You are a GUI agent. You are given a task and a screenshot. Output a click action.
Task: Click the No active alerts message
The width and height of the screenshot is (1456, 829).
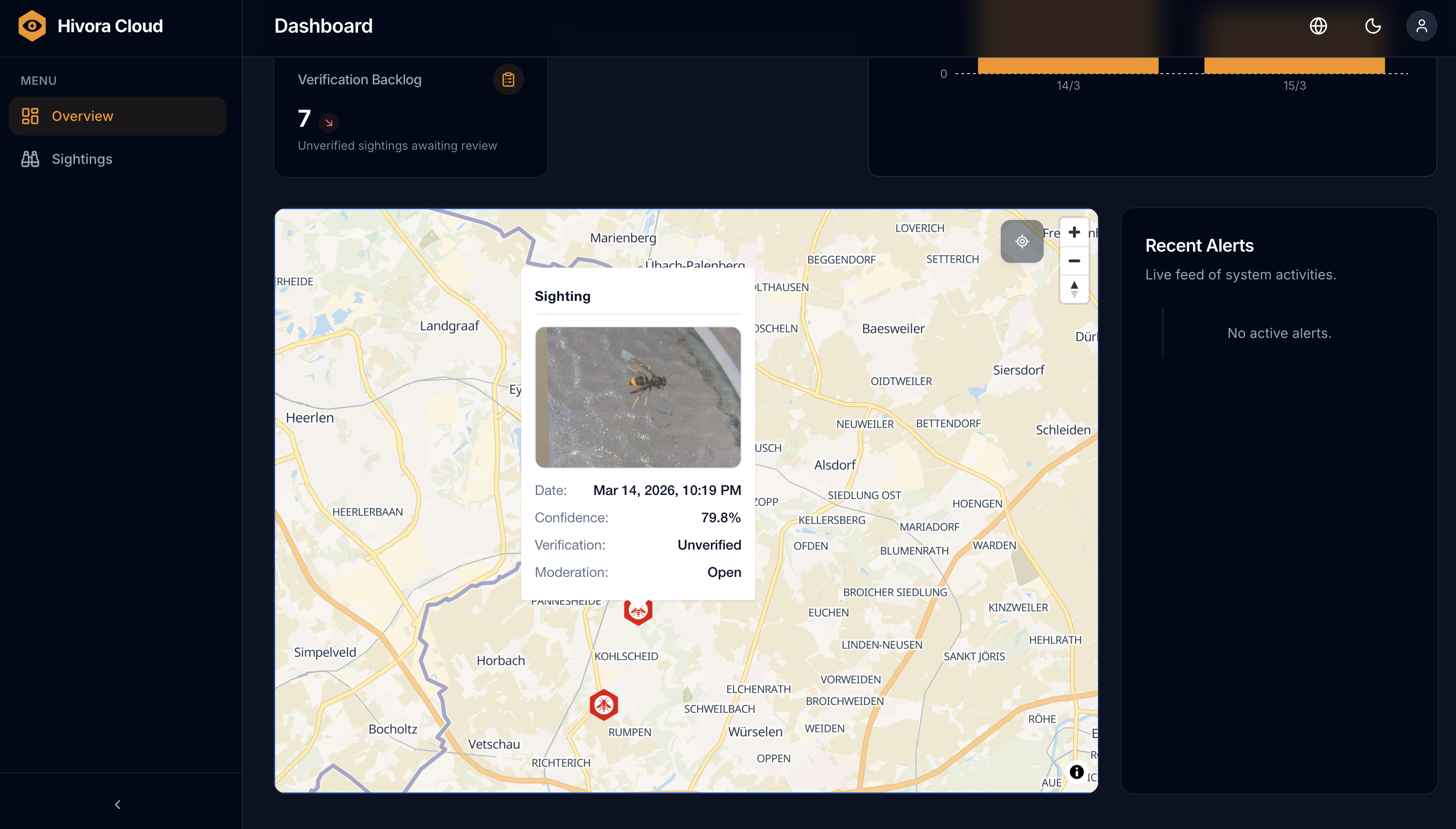pyautogui.click(x=1279, y=333)
